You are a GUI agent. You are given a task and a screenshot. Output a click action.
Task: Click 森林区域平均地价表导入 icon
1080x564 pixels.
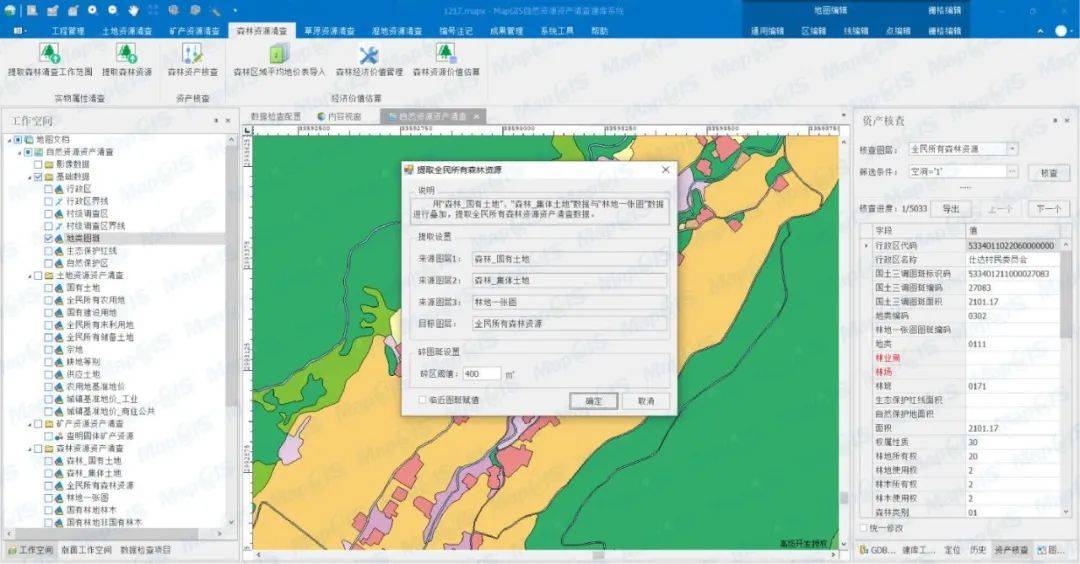tap(278, 54)
